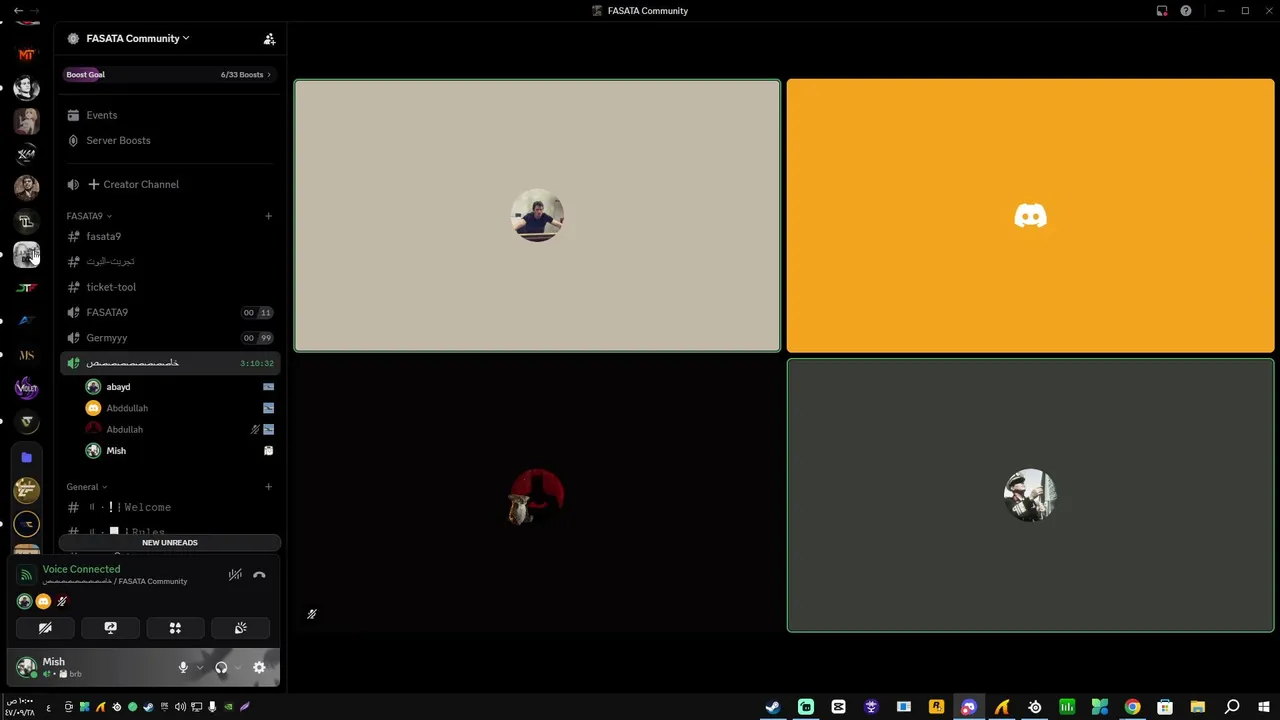Share your screen
The image size is (1280, 720).
click(110, 628)
